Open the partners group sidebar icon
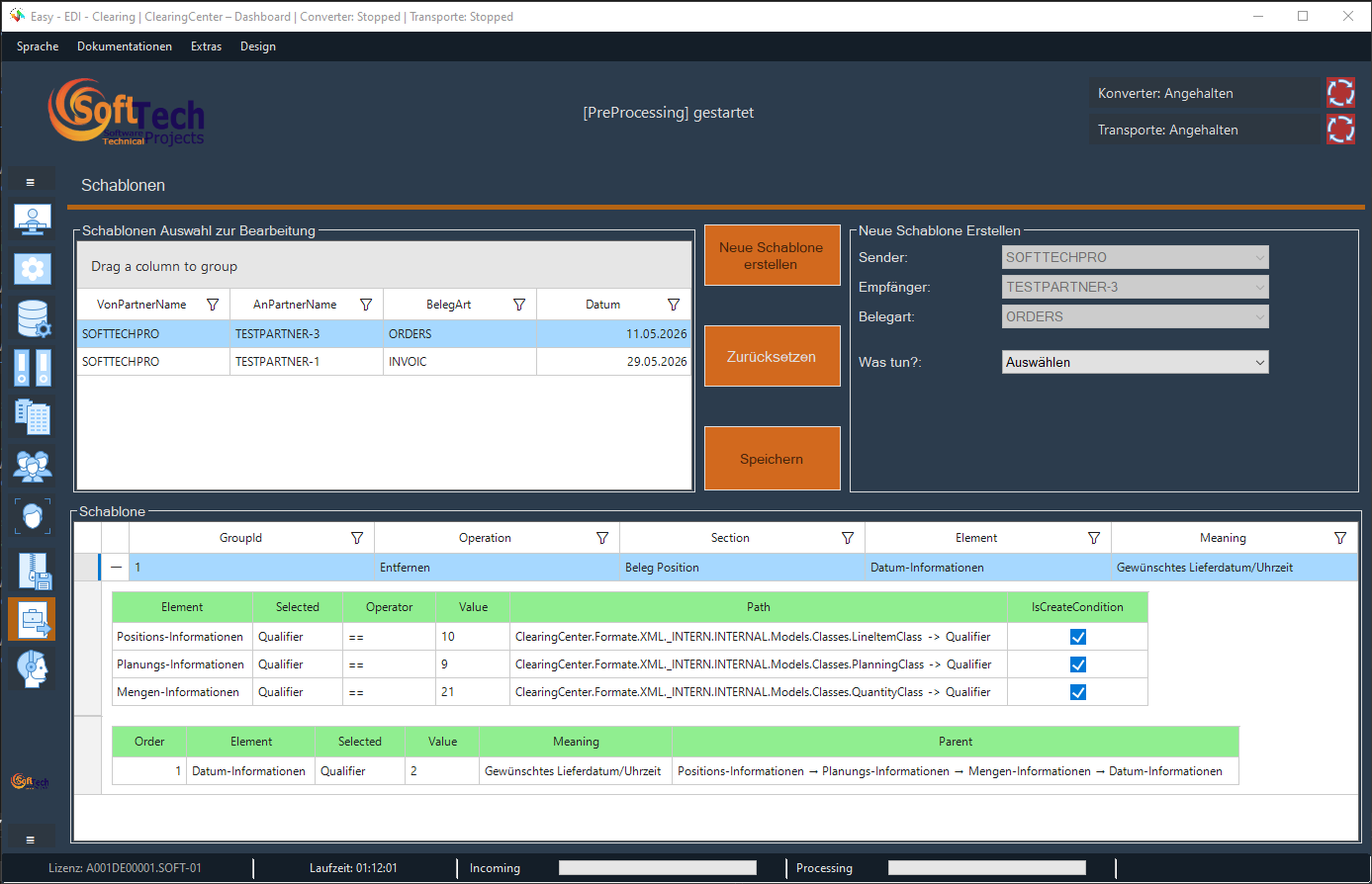 [33, 465]
